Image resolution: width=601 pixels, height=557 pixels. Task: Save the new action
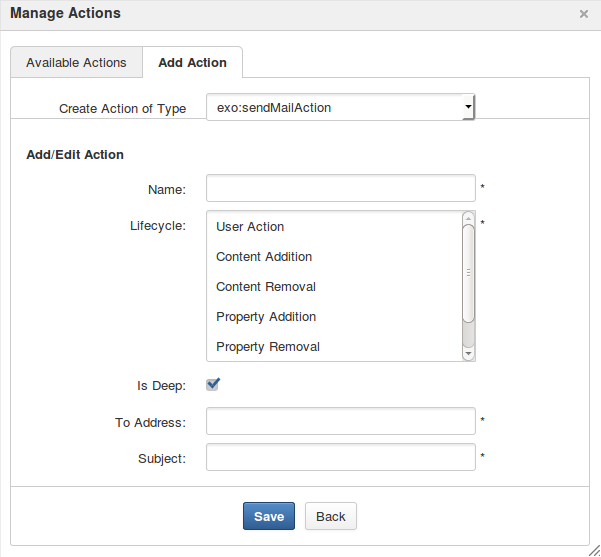269,516
